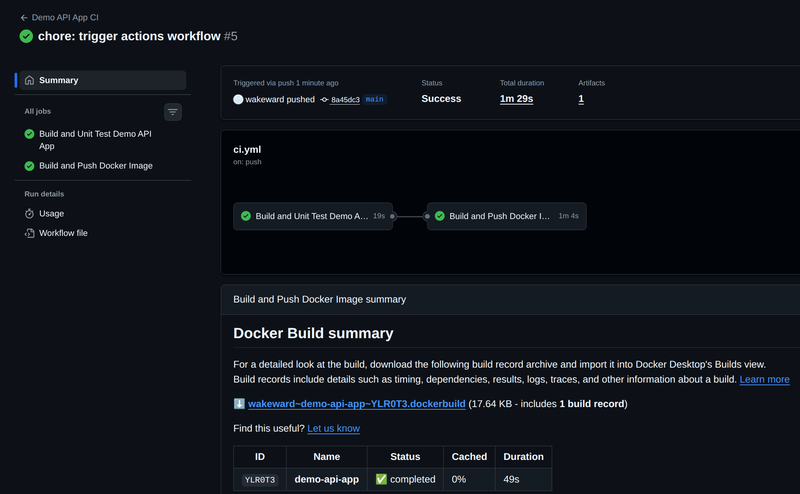Open the artifacts count link
The image size is (800, 494).
click(581, 99)
